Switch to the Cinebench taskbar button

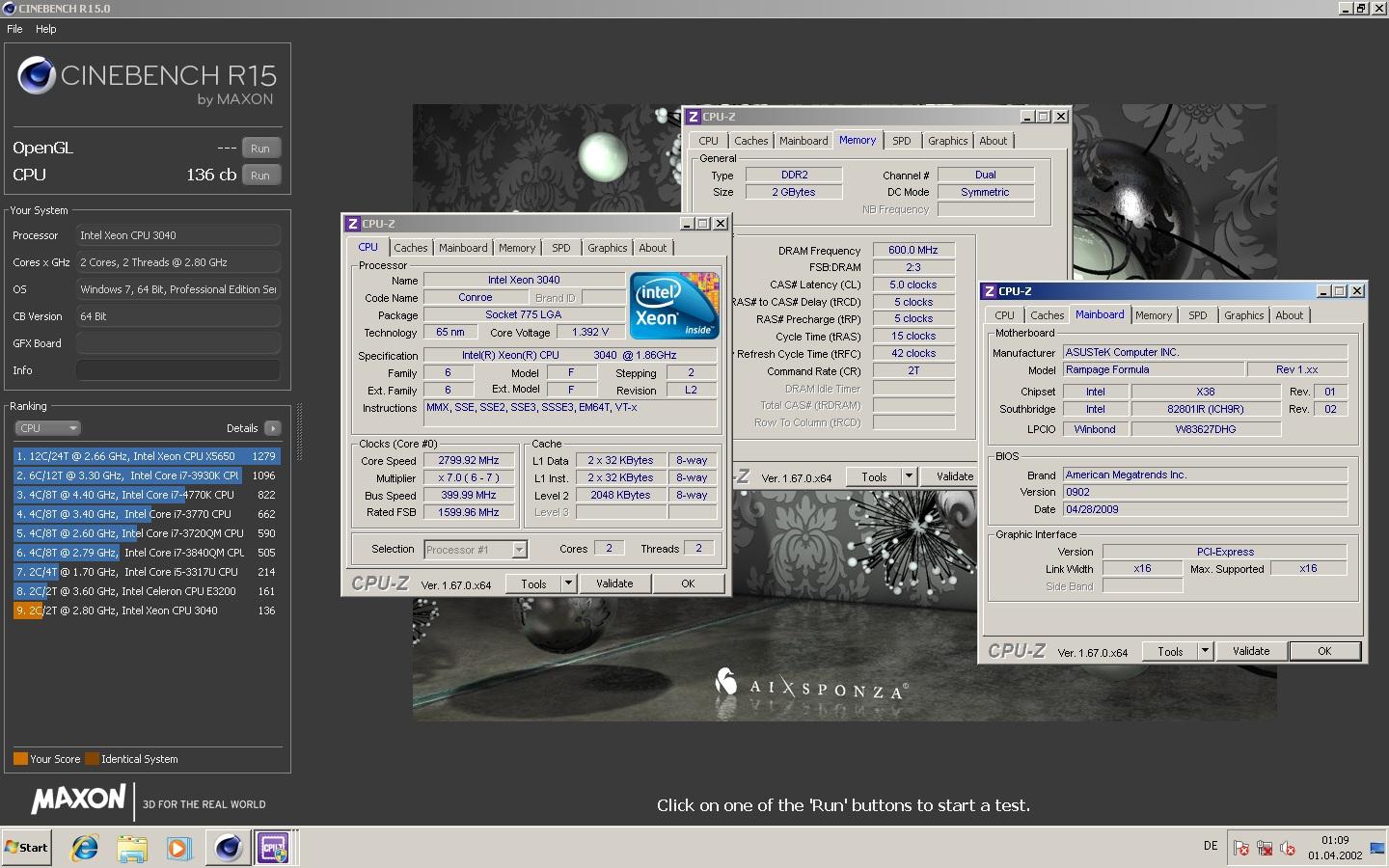pyautogui.click(x=229, y=848)
